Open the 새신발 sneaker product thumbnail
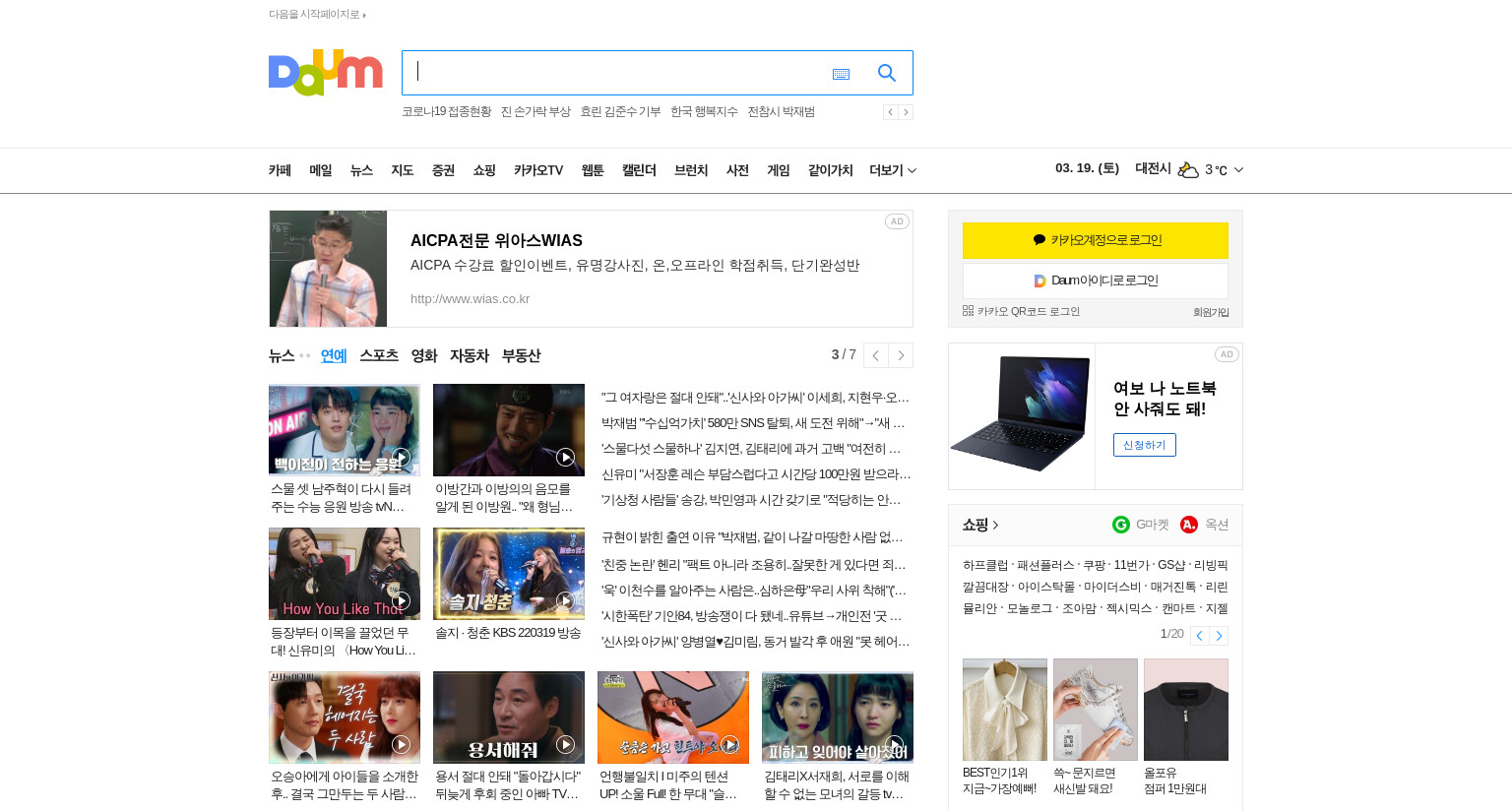The height and width of the screenshot is (811, 1512). [1096, 710]
